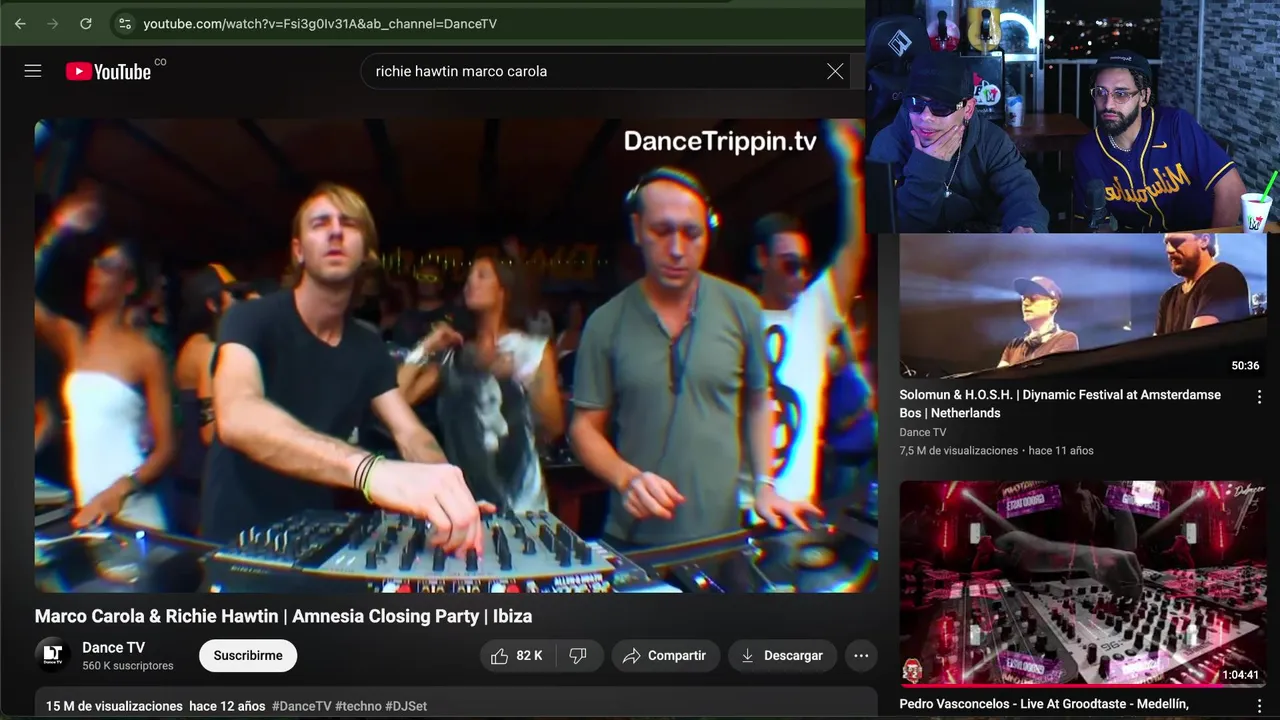This screenshot has width=1280, height=720.
Task: Open the Dance TV channel name
Action: (113, 647)
